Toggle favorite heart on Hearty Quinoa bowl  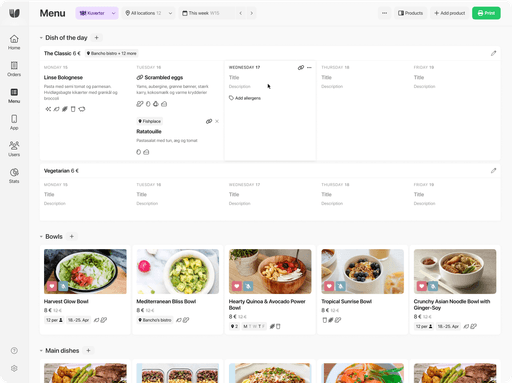[237, 286]
